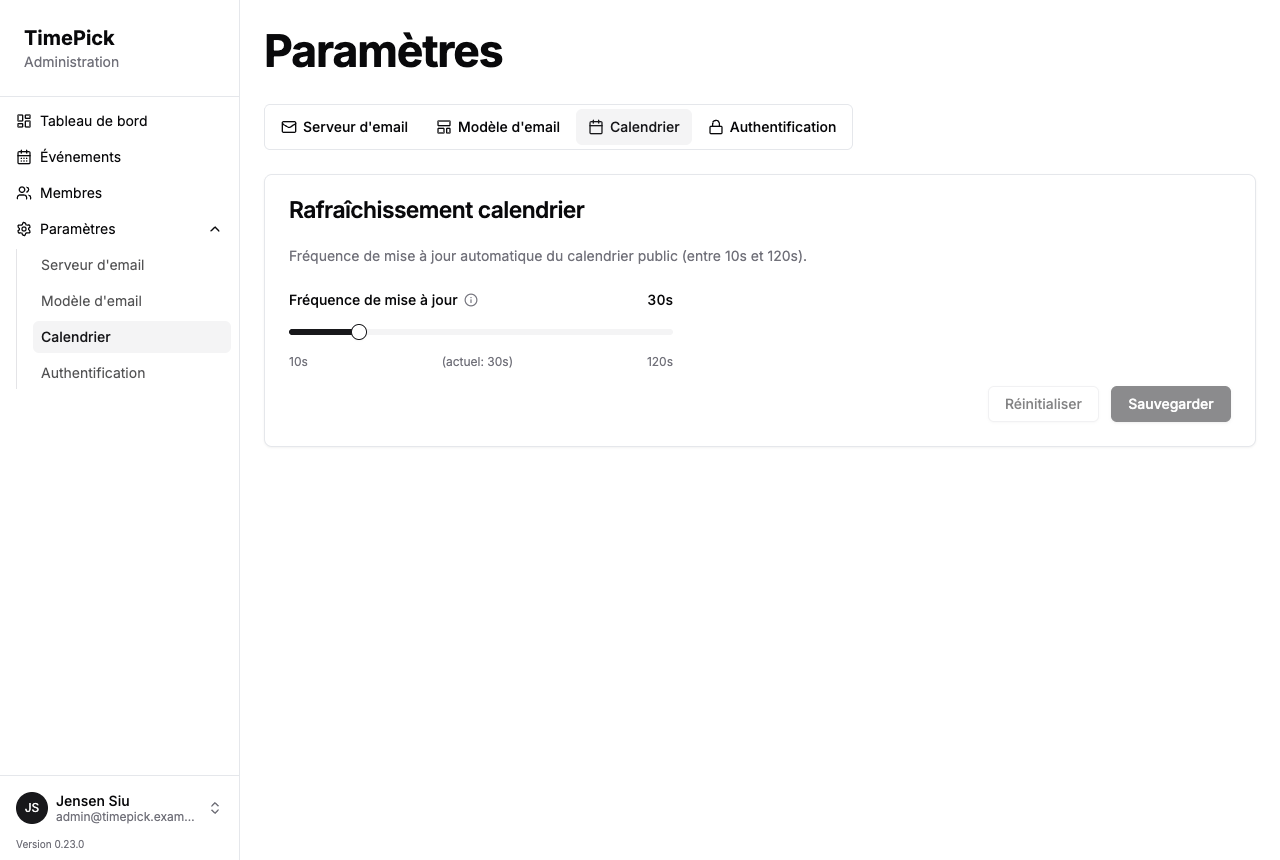Select the Calendrier tab

click(x=634, y=127)
